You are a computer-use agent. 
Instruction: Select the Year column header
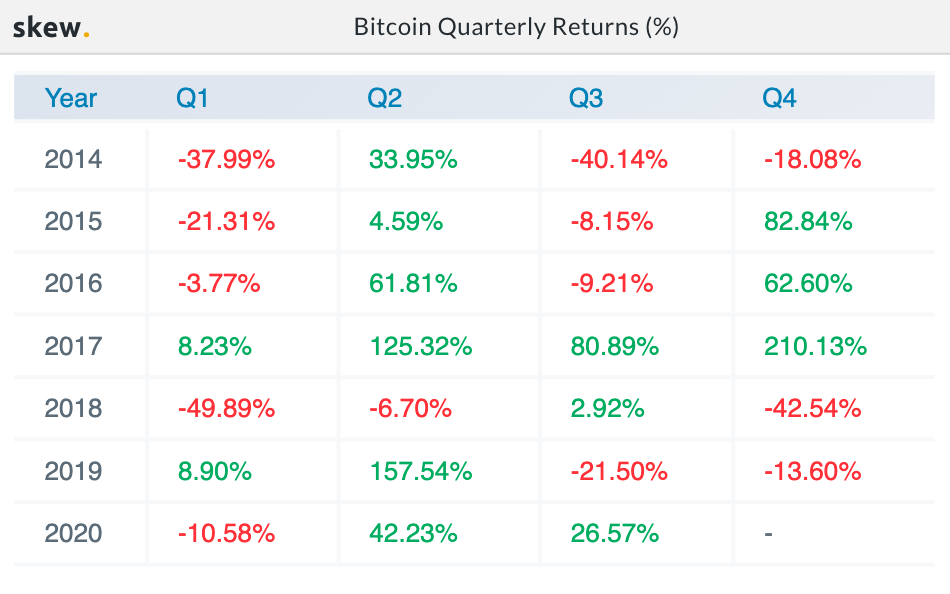coord(71,98)
